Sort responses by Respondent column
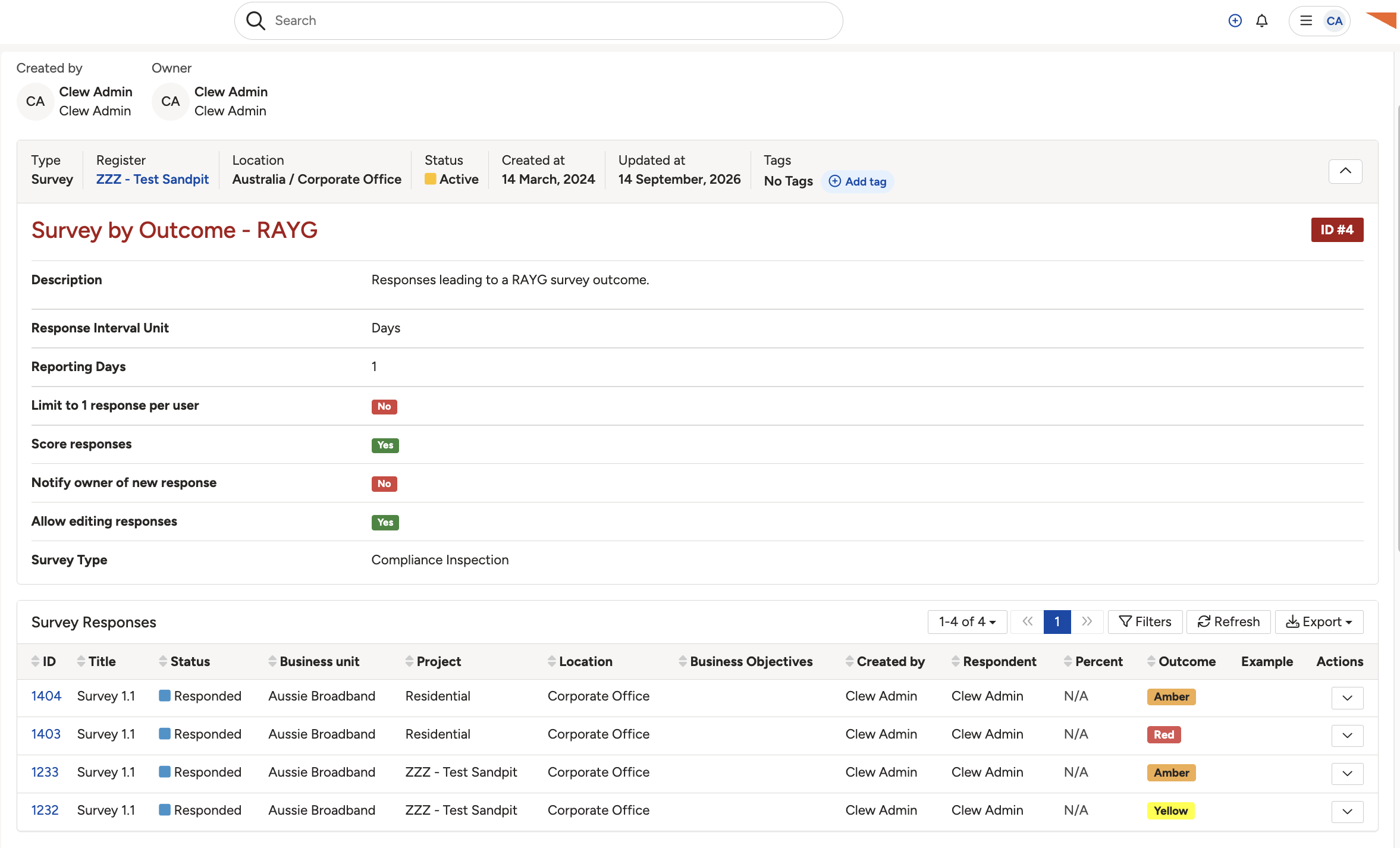Screen dimensions: 1400x848 994,661
